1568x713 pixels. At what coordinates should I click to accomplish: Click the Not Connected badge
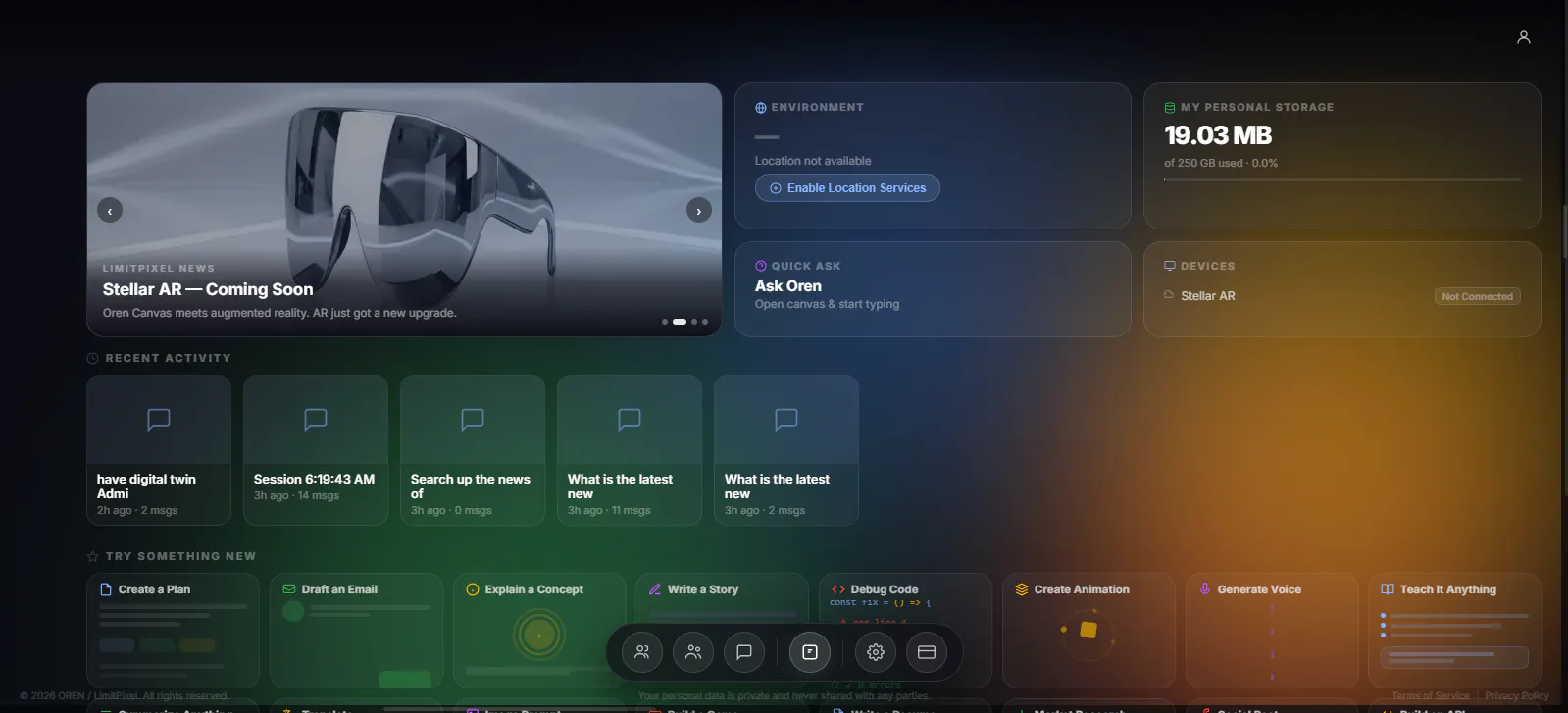click(x=1478, y=296)
